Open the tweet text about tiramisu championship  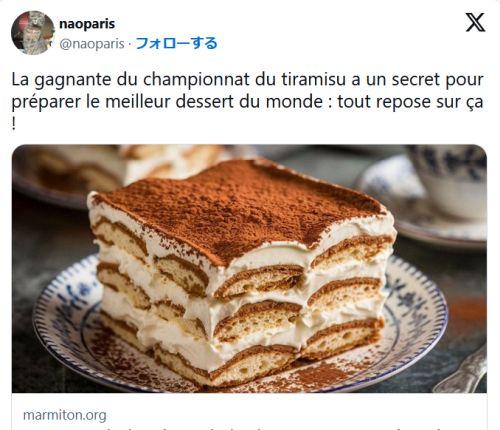(x=247, y=101)
